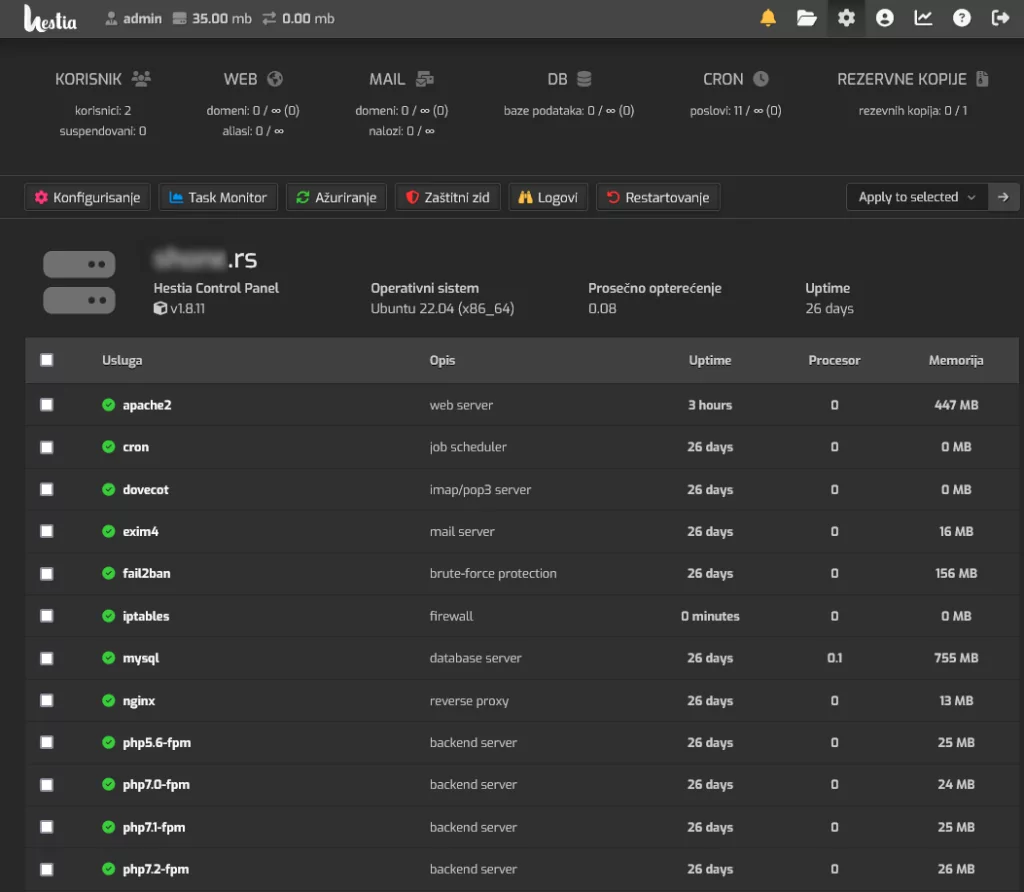Open the file manager folder icon
Viewport: 1024px width, 892px height.
pos(807,18)
